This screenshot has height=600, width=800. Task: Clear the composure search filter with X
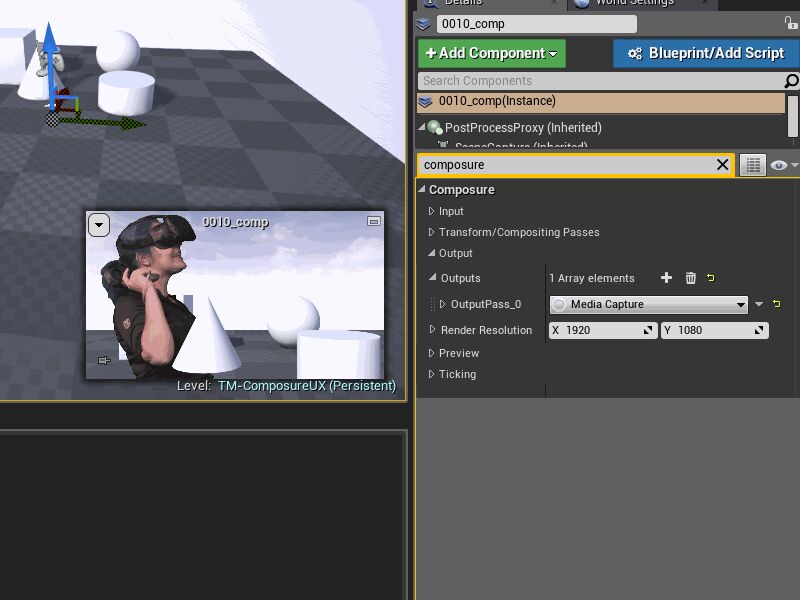[723, 165]
